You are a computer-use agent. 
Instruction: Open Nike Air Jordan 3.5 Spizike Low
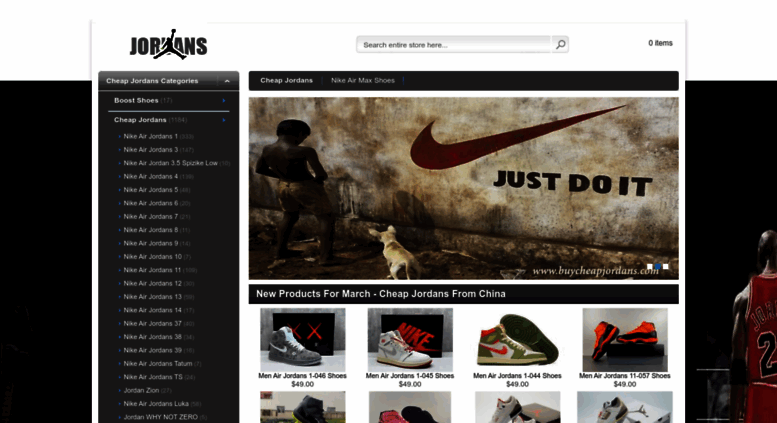pos(170,163)
